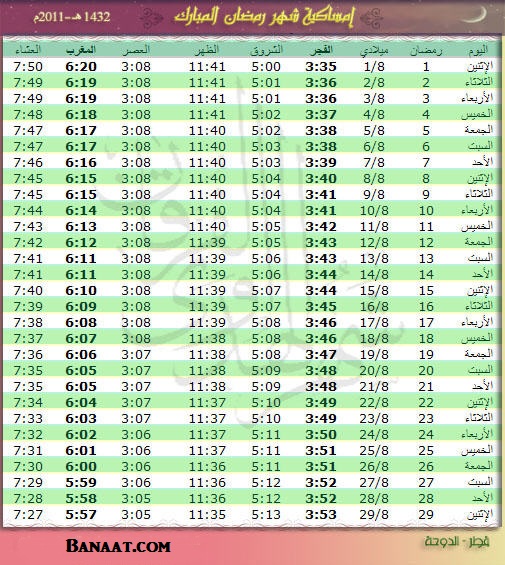Image resolution: width=505 pixels, height=565 pixels.
Task: Click the Qatar - Doha label at bottom
Action: 457,541
